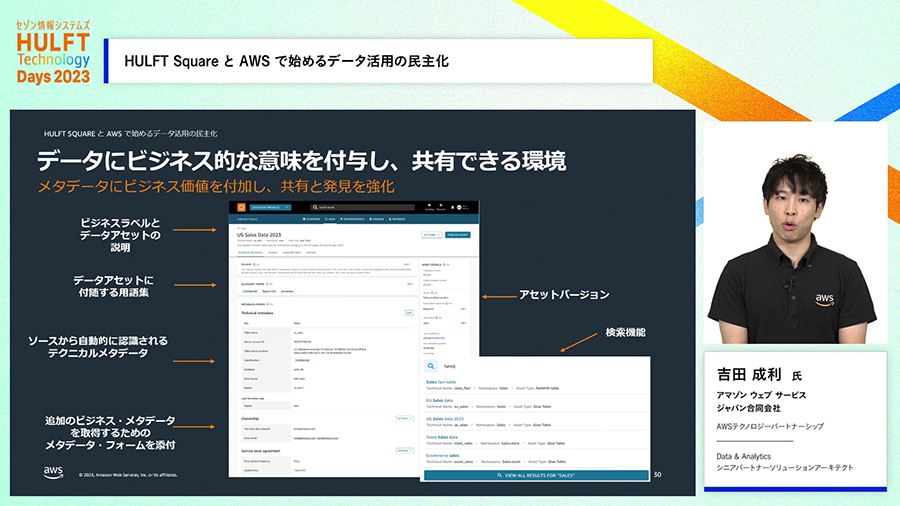The height and width of the screenshot is (506, 900).
Task: Expand the Ownership section actions dropdown
Action: click(x=403, y=417)
